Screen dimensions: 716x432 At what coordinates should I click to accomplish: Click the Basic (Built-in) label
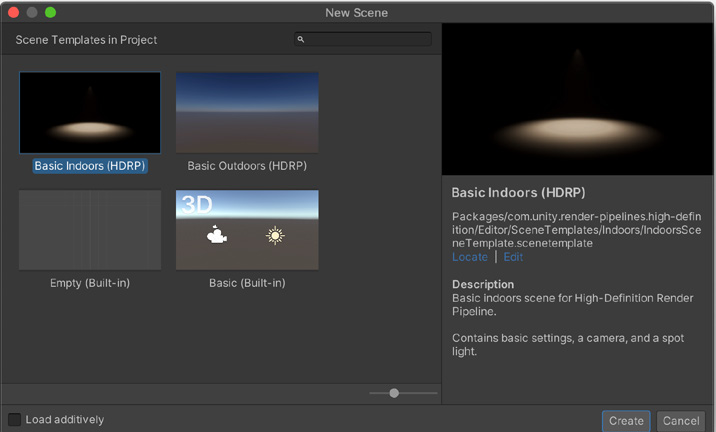point(247,283)
